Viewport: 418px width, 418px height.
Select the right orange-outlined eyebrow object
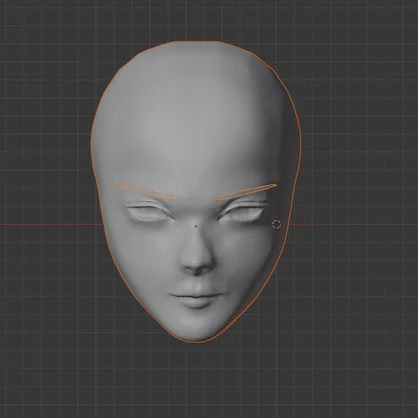245,192
